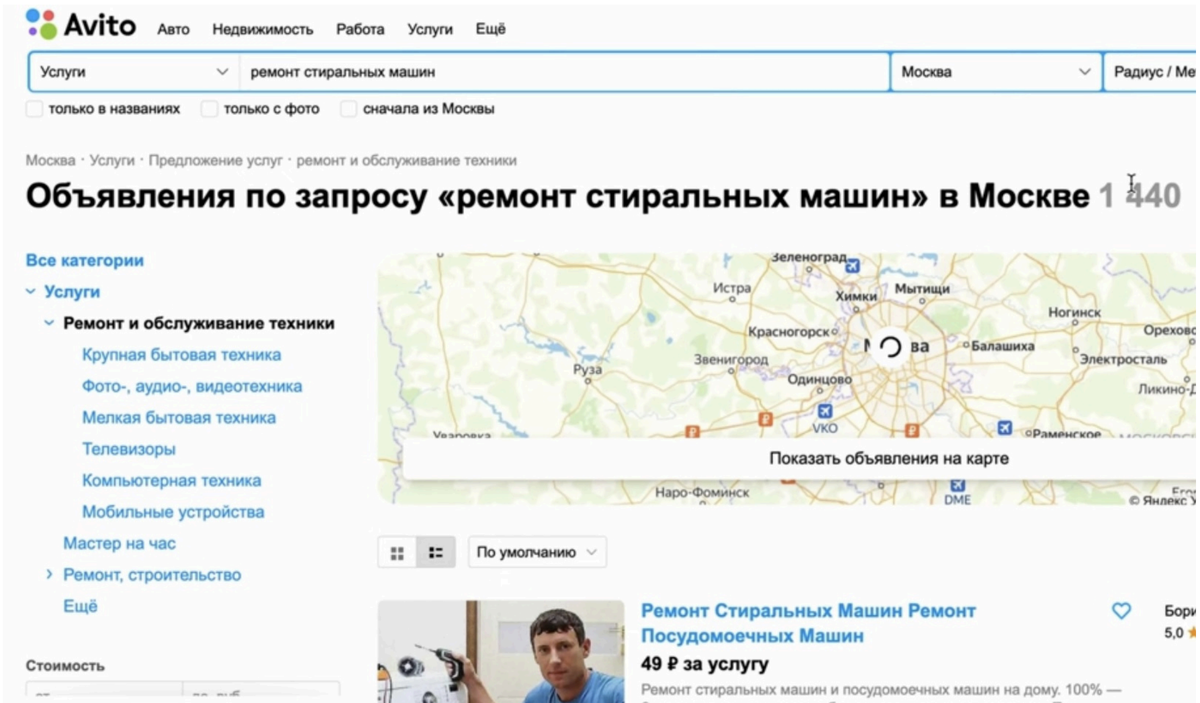Select 'Мастер на час' sidebar link
This screenshot has height=703, width=1200.
(119, 544)
